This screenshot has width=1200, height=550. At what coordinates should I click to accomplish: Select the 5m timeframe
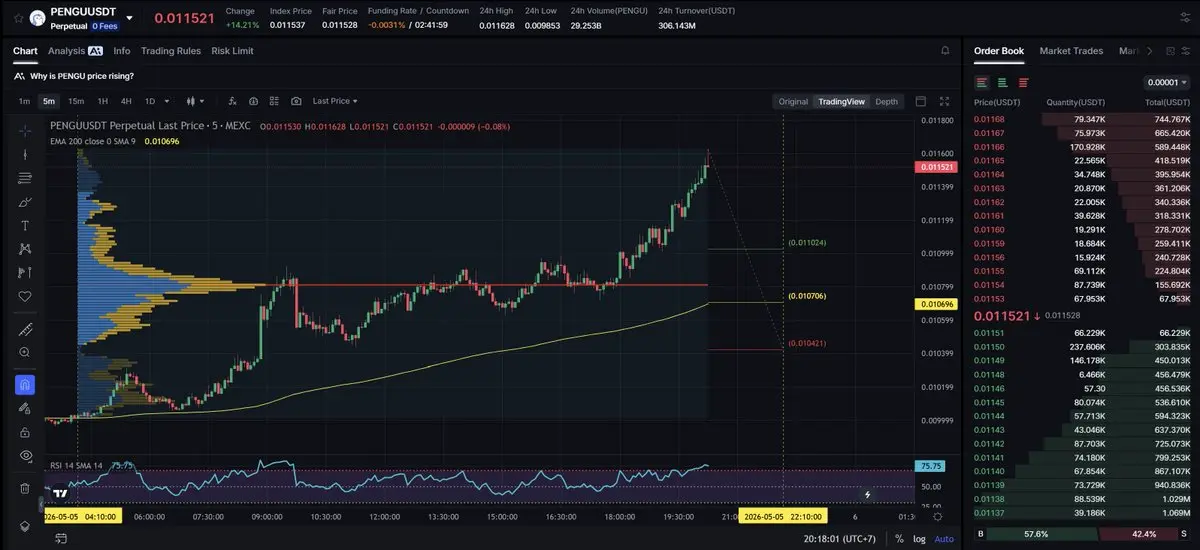tap(48, 101)
